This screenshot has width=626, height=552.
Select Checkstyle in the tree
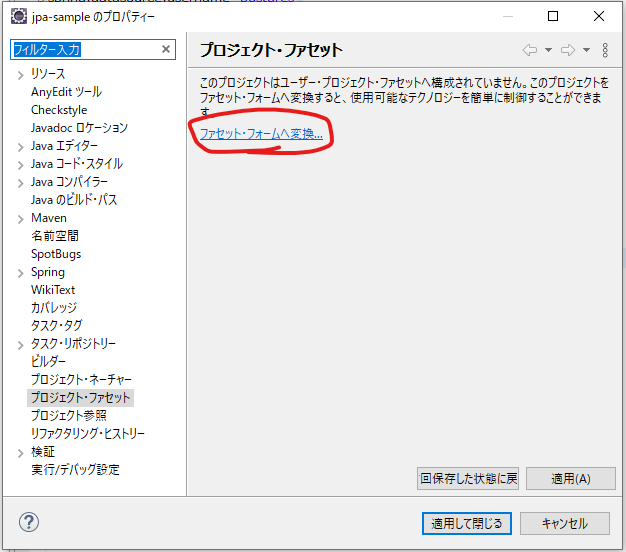click(59, 110)
